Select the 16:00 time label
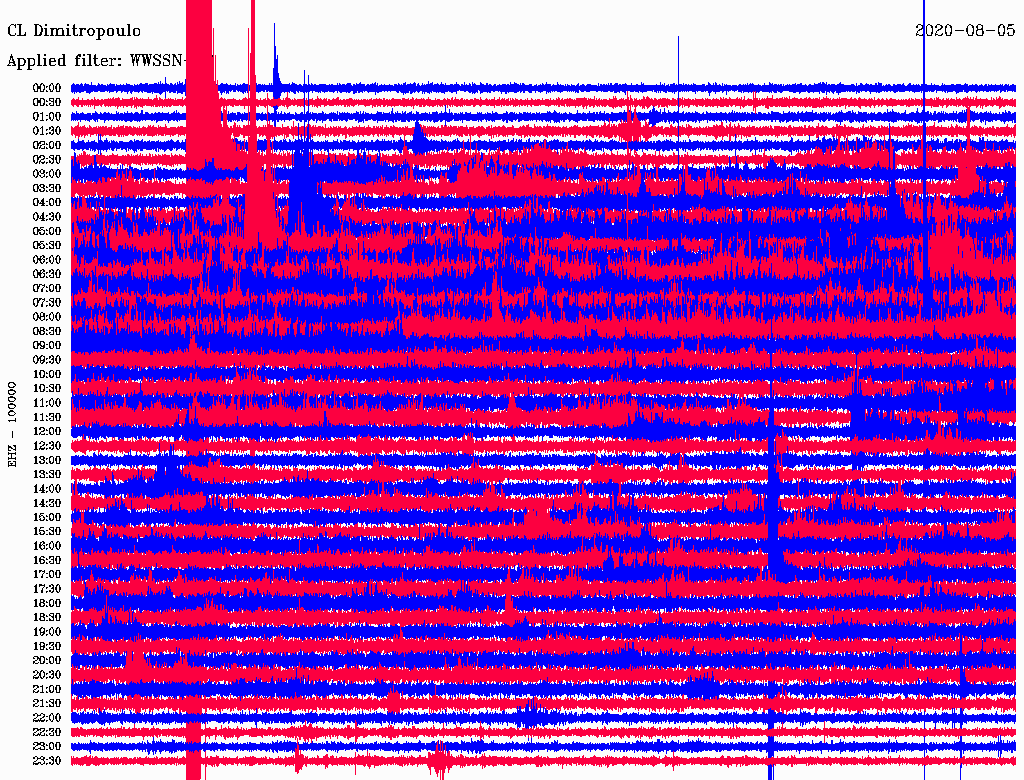Viewport: 1024px width, 780px height. coord(47,545)
